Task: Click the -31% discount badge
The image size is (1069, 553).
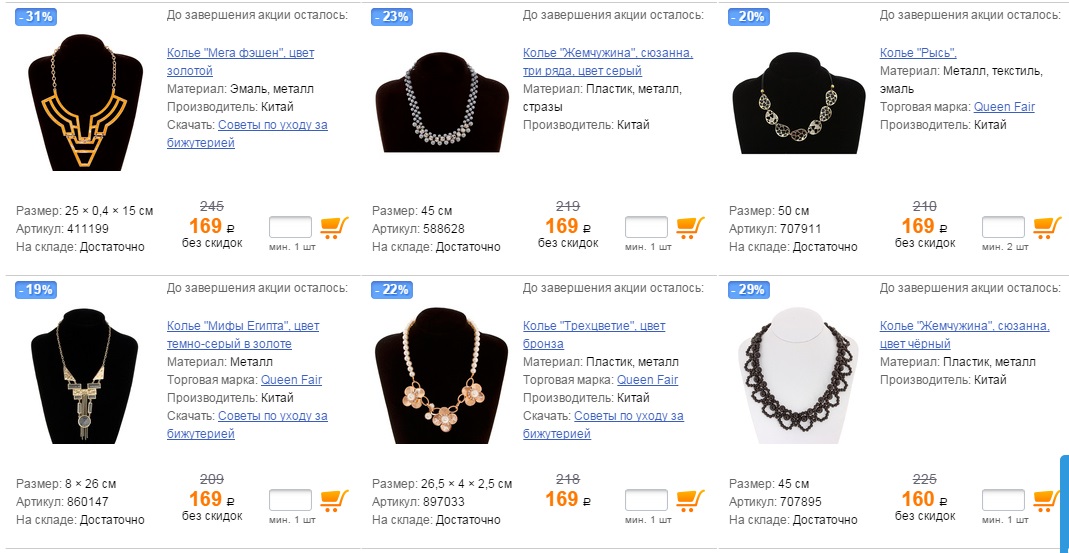Action: pyautogui.click(x=35, y=17)
